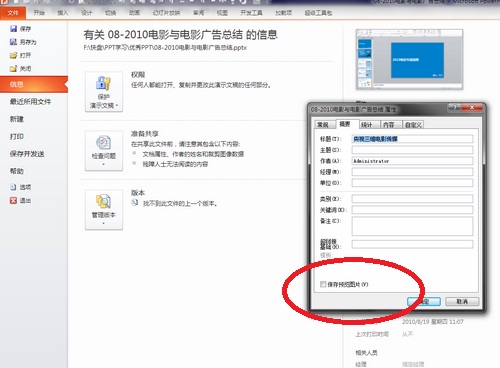Click the Category input field

[412, 199]
